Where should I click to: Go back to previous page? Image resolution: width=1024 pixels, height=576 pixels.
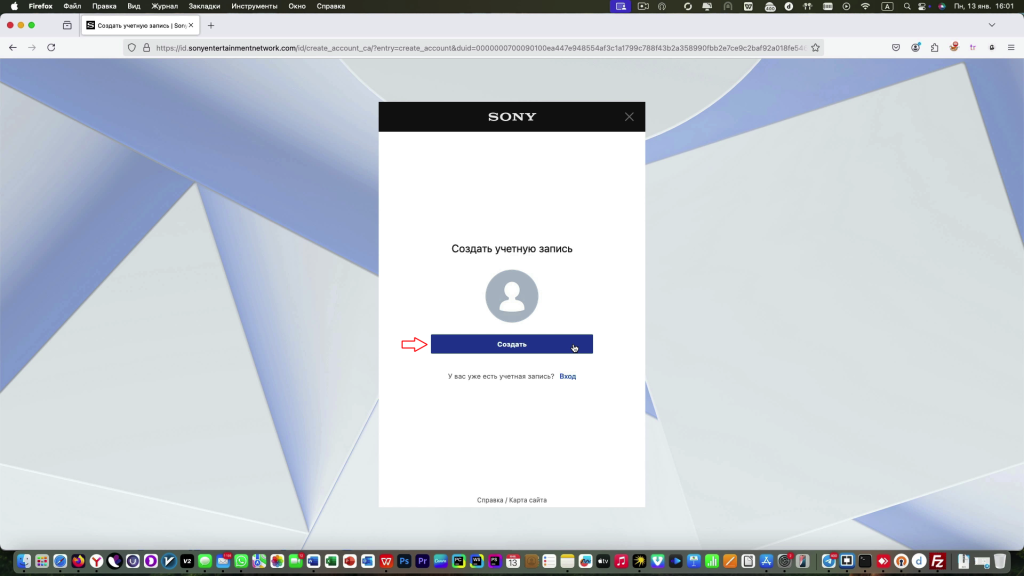point(12,47)
